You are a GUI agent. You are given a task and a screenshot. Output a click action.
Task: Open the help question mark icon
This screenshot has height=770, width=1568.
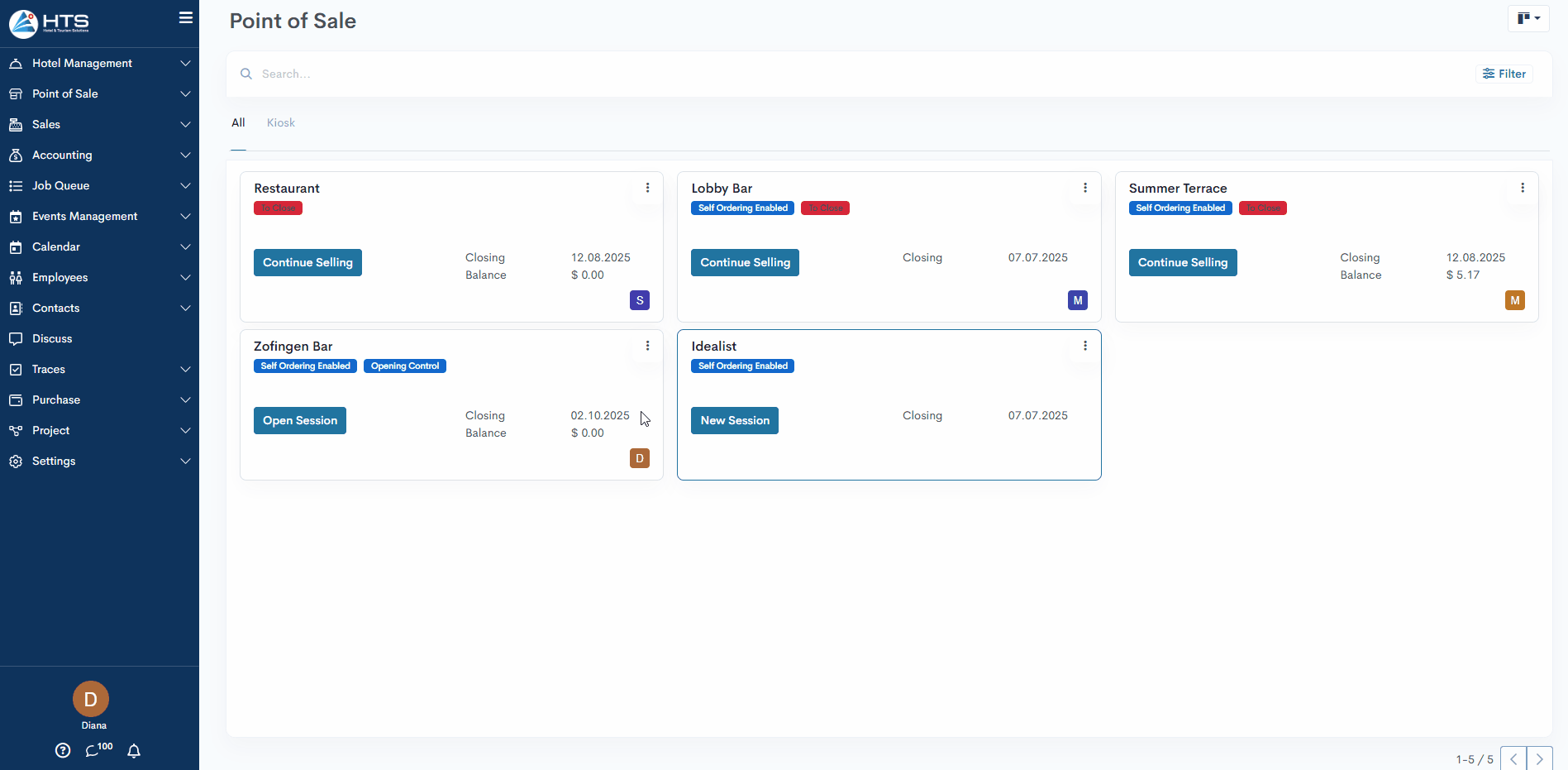[63, 750]
